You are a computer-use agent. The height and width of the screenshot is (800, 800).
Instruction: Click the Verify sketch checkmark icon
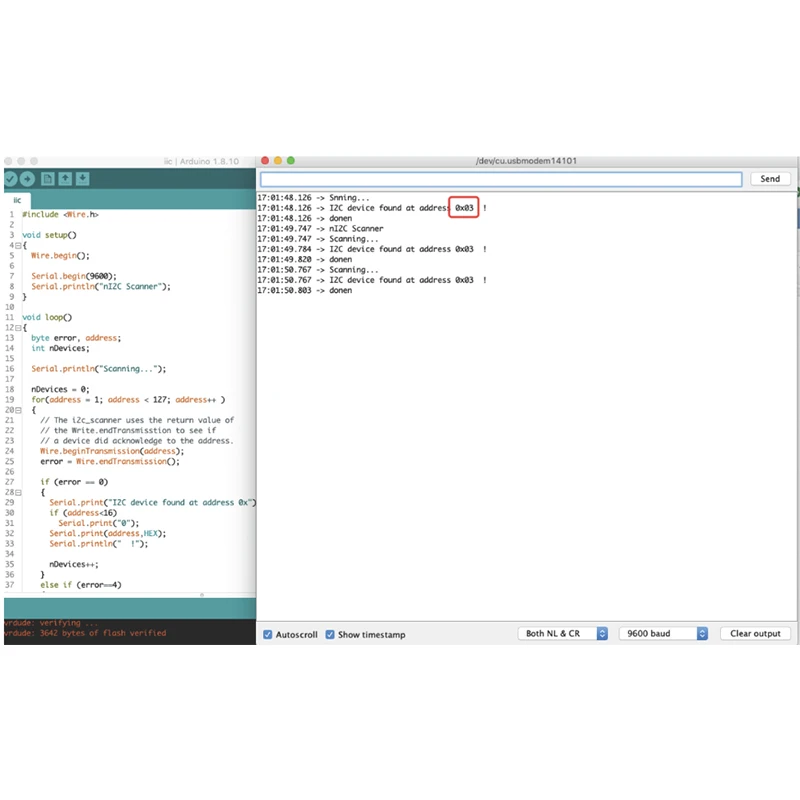coord(10,179)
